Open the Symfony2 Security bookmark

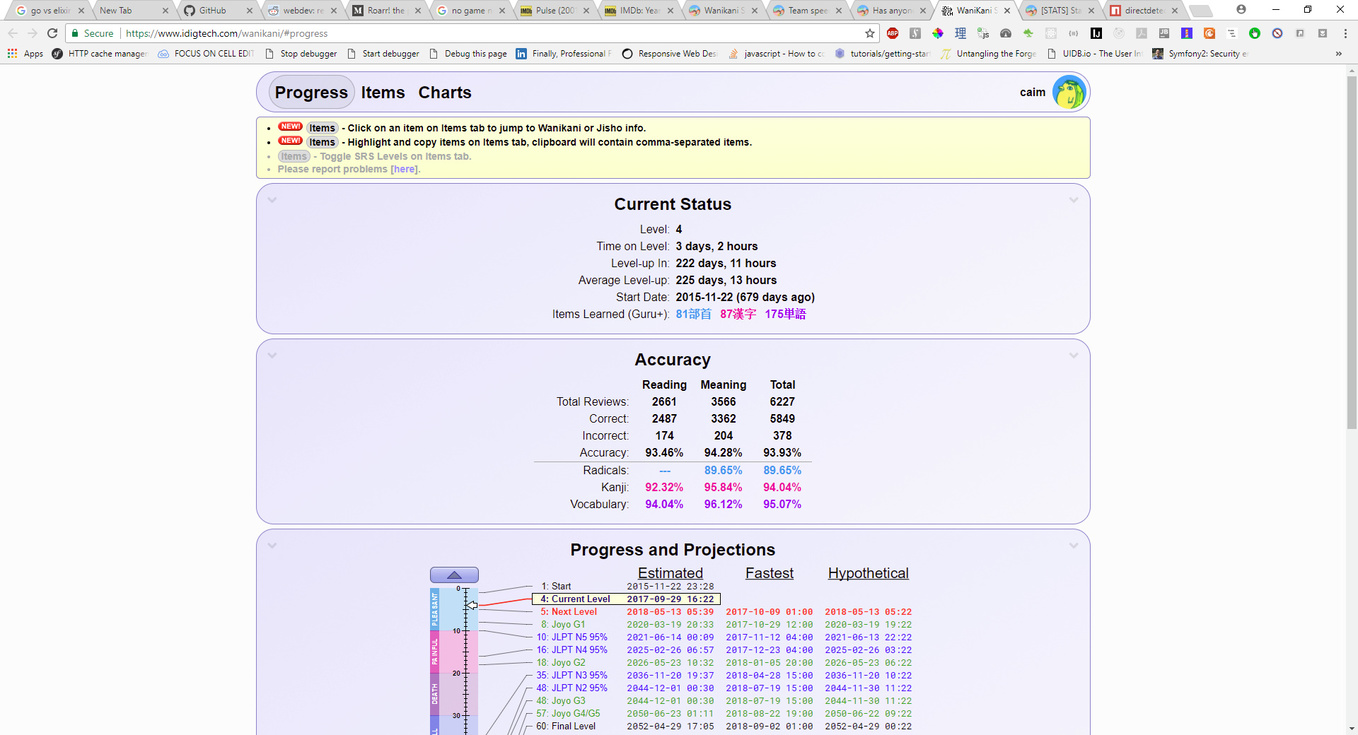click(1200, 54)
